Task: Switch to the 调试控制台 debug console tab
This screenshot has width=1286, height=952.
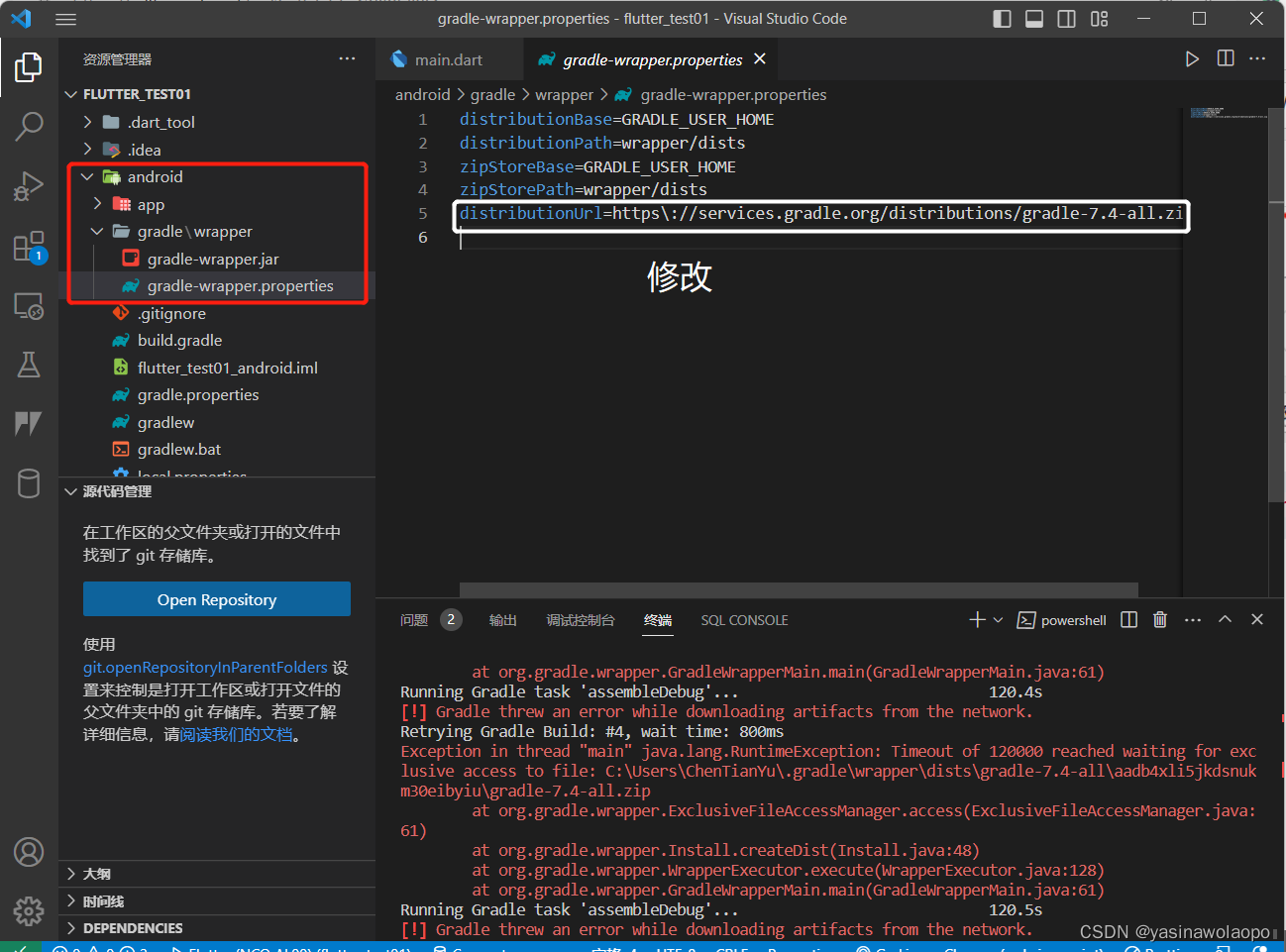Action: 581,620
